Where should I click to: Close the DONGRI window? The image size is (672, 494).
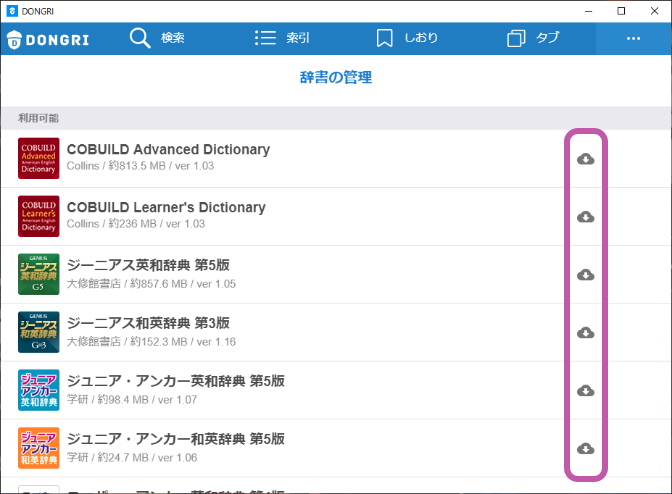pos(654,11)
